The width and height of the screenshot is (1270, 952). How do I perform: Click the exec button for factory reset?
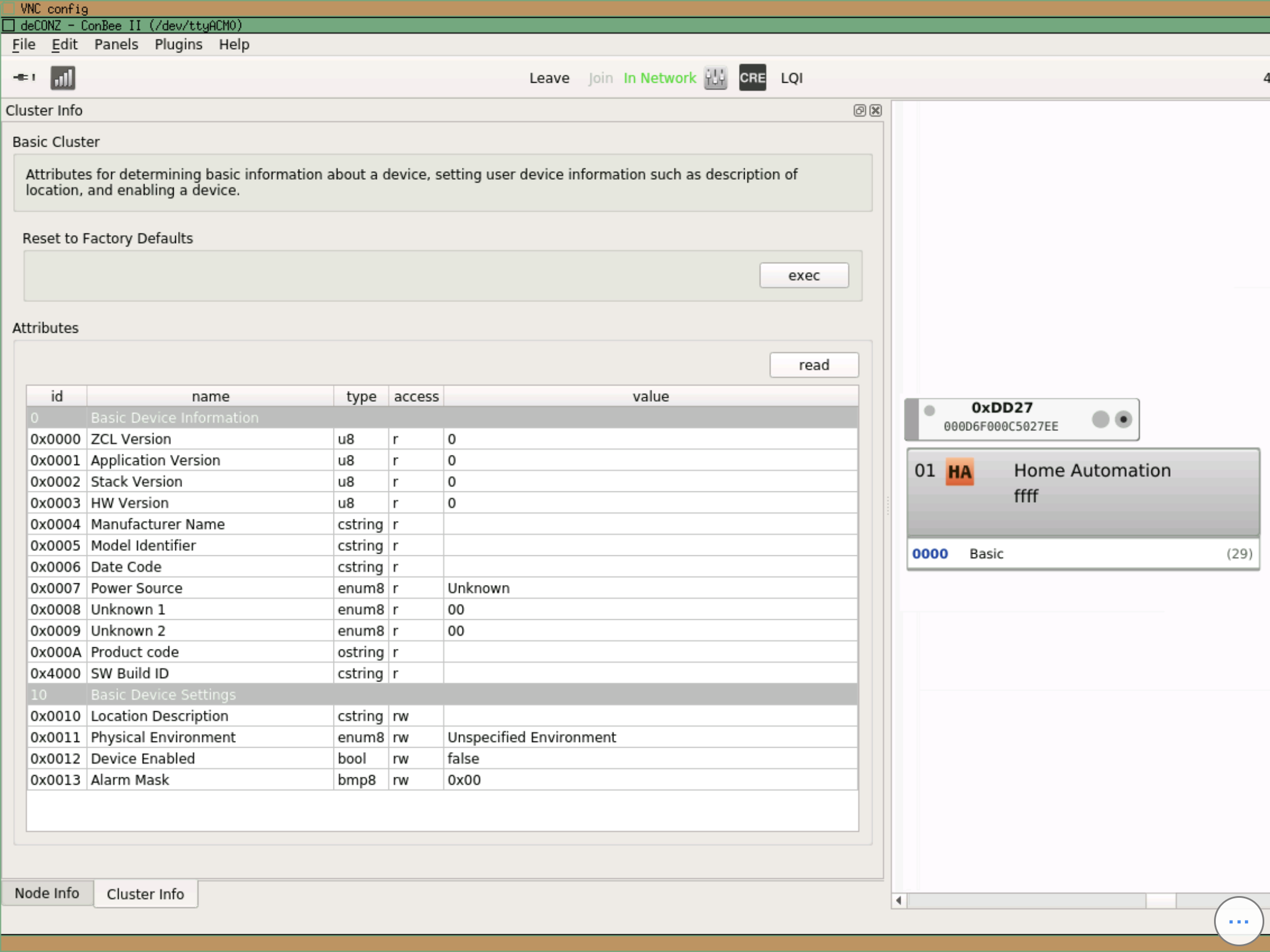point(804,275)
